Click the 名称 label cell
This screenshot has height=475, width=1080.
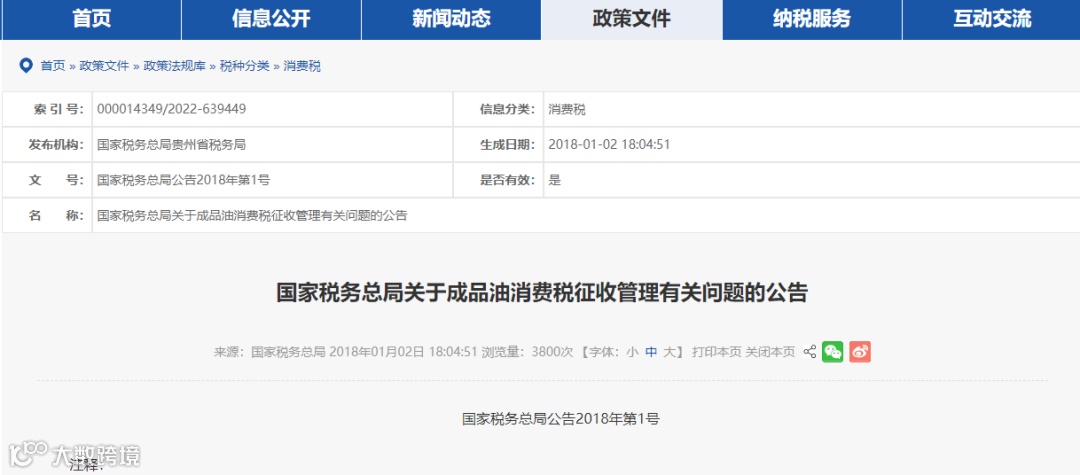pos(48,215)
